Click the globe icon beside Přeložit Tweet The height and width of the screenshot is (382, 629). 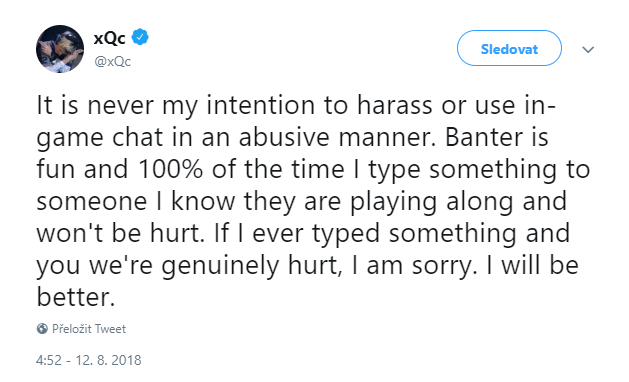click(42, 329)
